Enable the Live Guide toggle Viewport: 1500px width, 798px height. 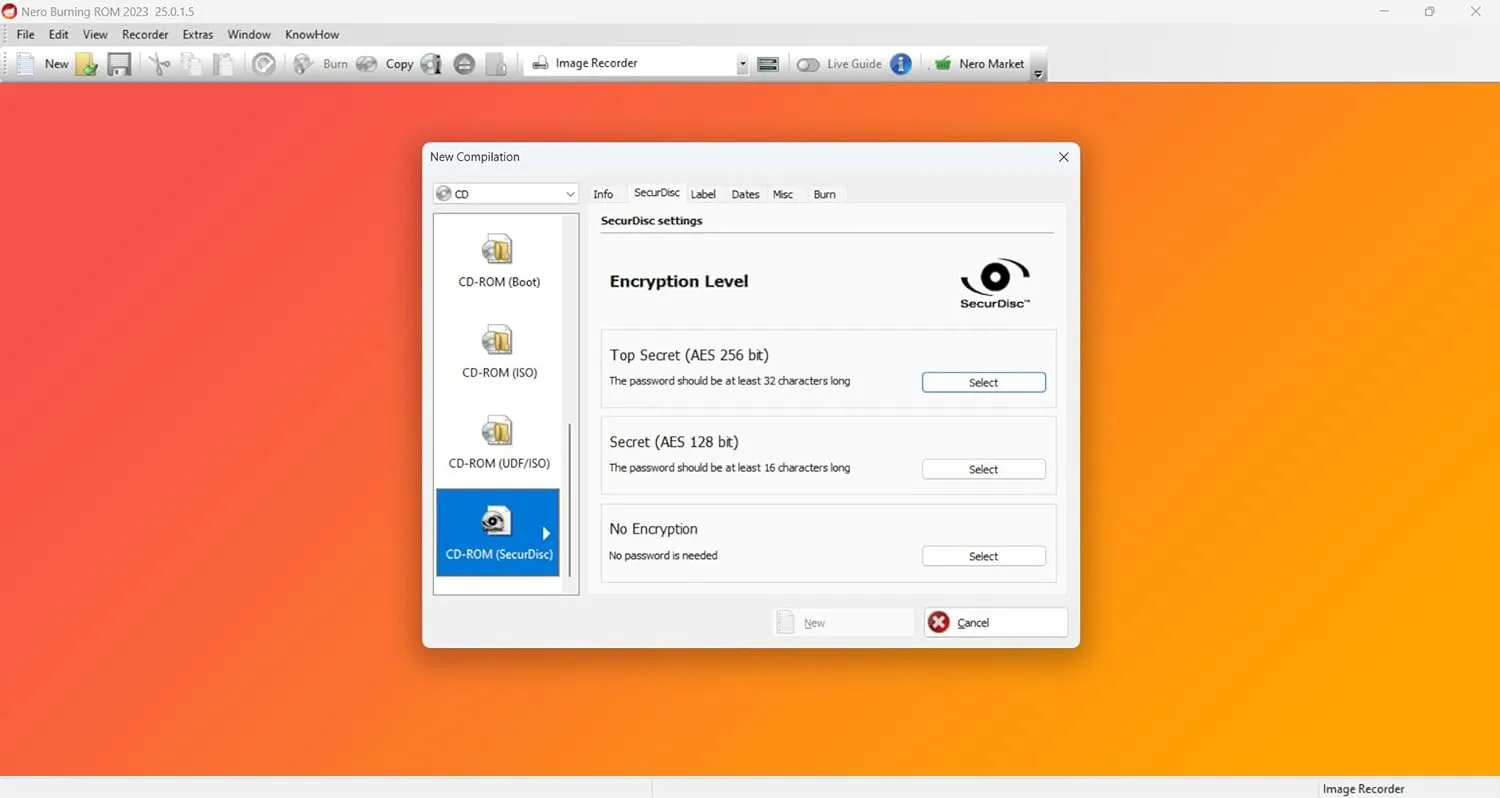click(x=808, y=63)
